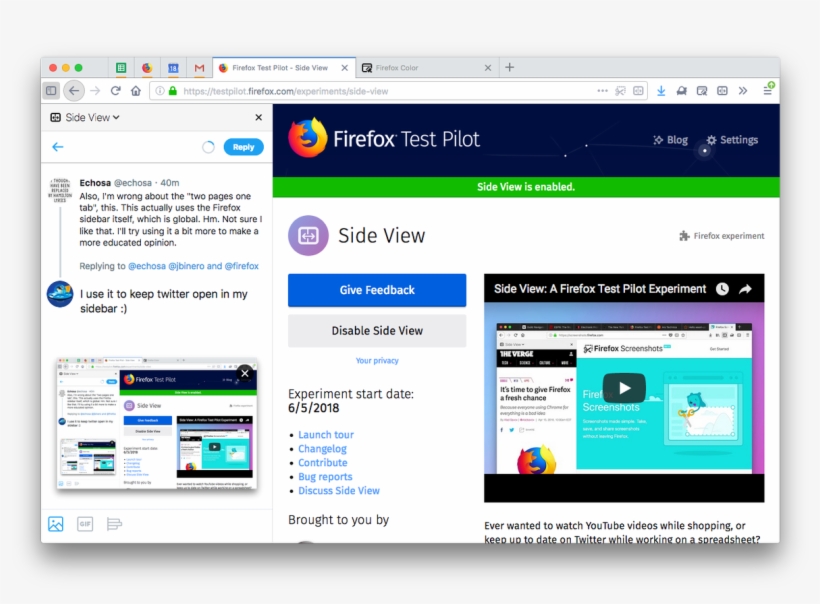
Task: Click the Firefox experiment puzzle label
Action: [x=722, y=236]
